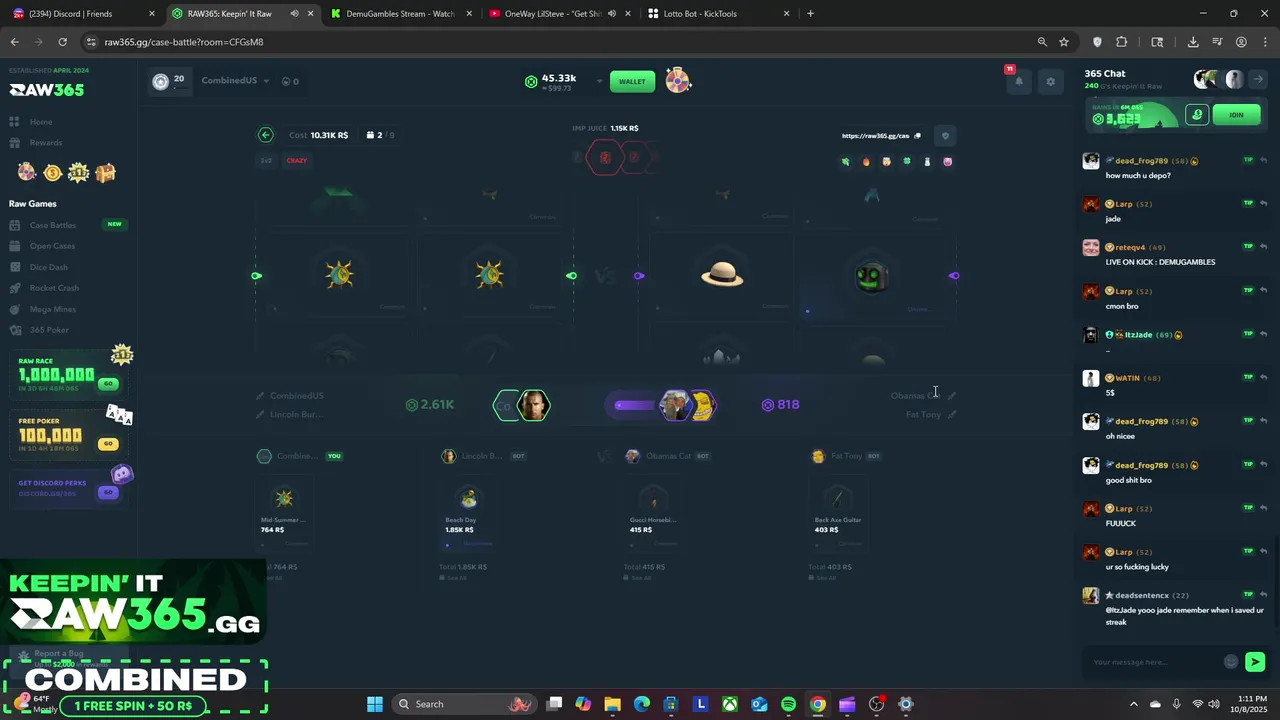Go to Home in the sidebar
The image size is (1280, 720).
point(41,122)
